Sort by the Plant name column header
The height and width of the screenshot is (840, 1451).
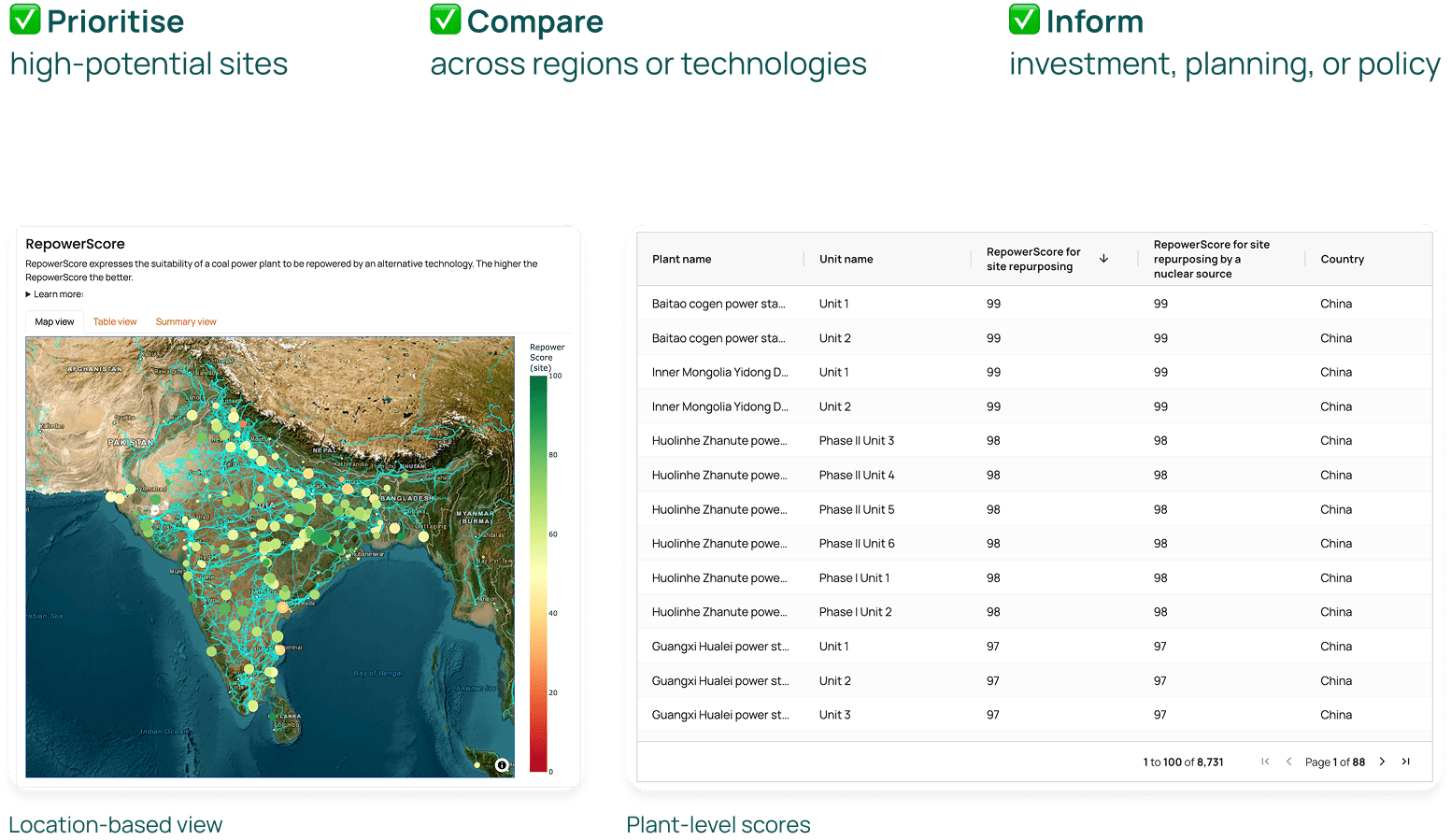(682, 259)
